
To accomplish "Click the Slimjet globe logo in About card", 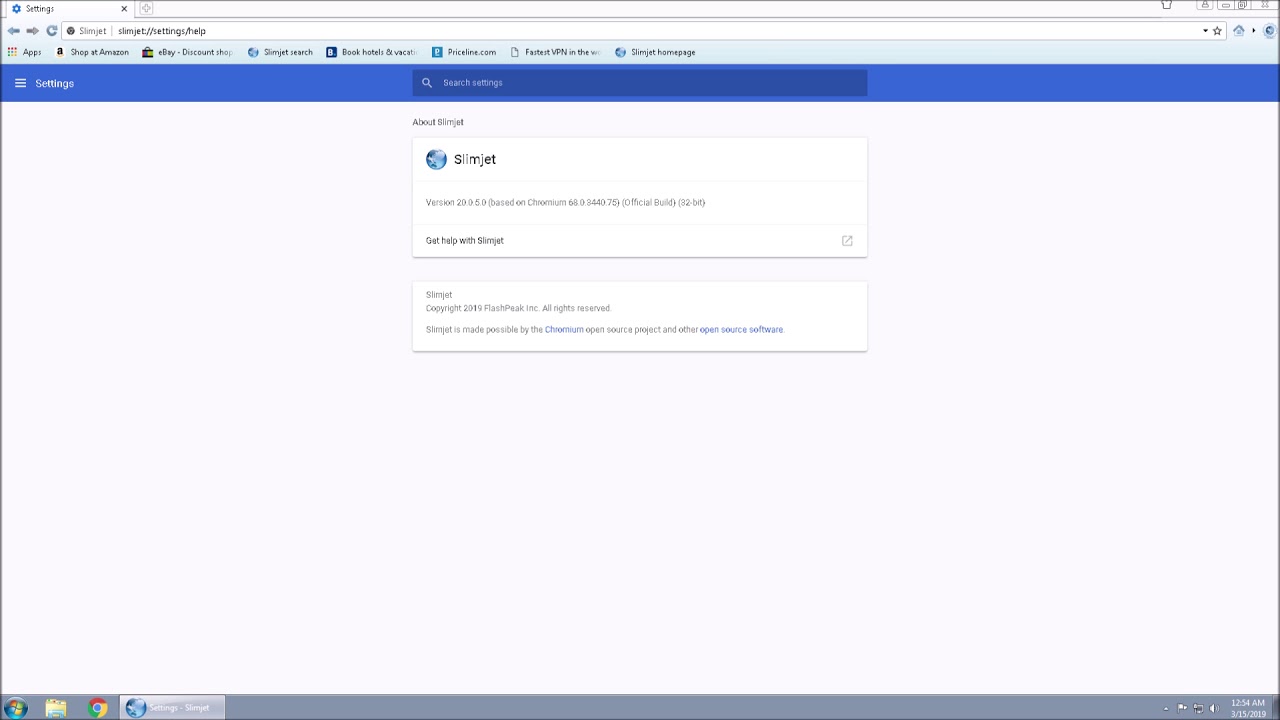I will [436, 159].
